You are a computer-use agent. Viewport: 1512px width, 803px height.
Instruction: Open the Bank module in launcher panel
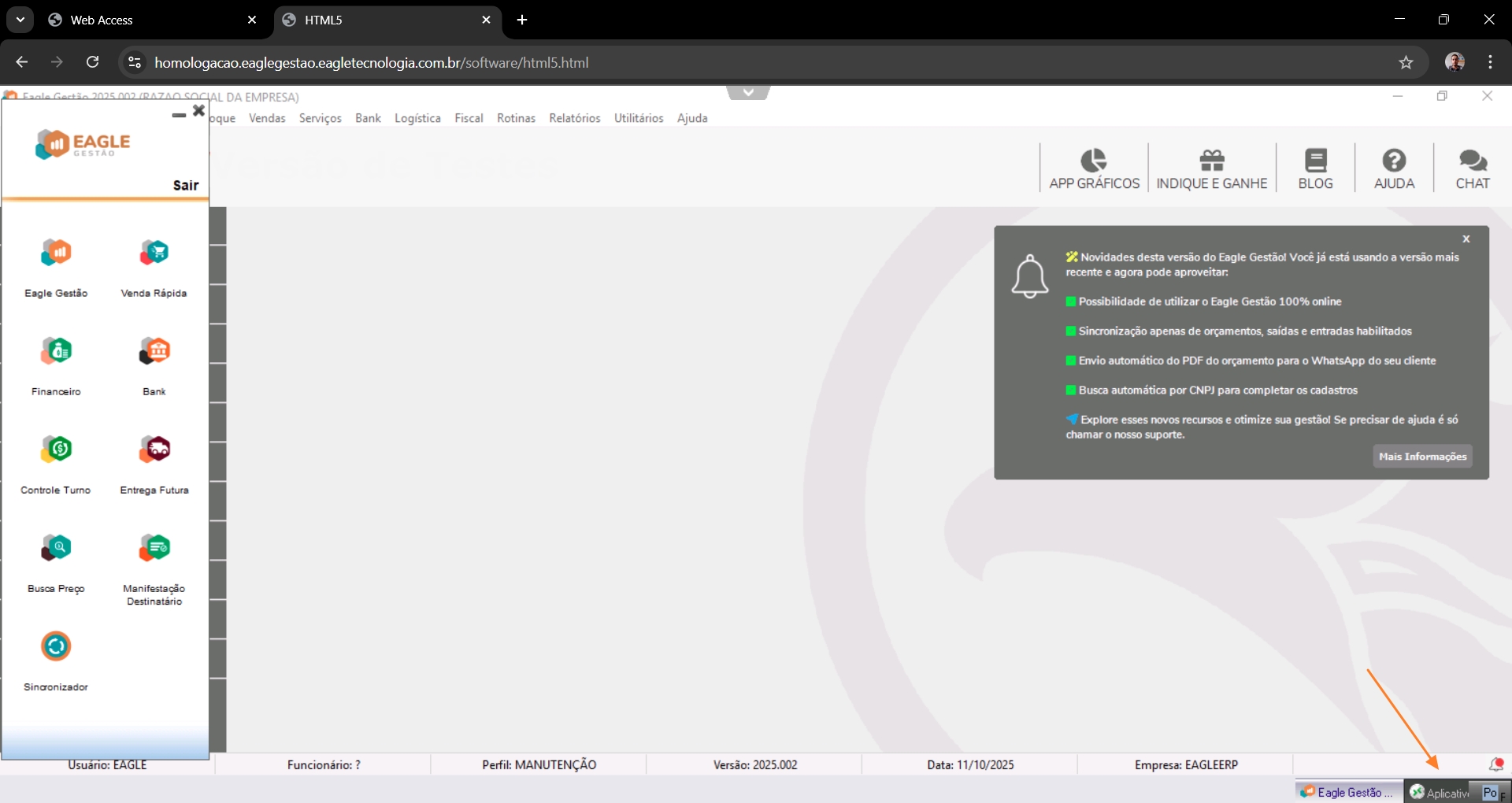154,351
